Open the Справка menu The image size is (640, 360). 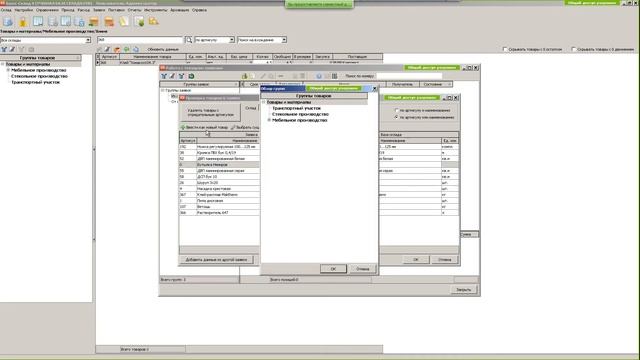[199, 9]
